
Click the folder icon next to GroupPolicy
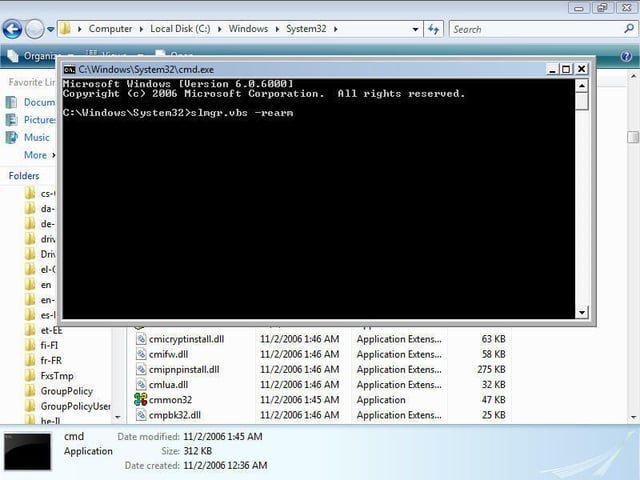coord(30,391)
